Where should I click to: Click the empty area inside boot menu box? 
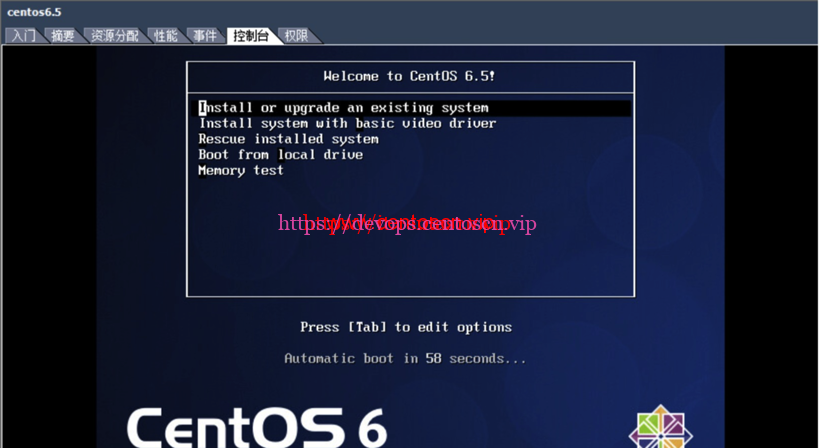(x=410, y=265)
